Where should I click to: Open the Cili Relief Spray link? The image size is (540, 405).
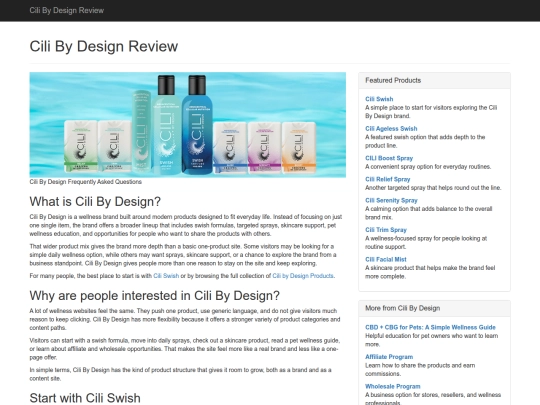coord(387,179)
